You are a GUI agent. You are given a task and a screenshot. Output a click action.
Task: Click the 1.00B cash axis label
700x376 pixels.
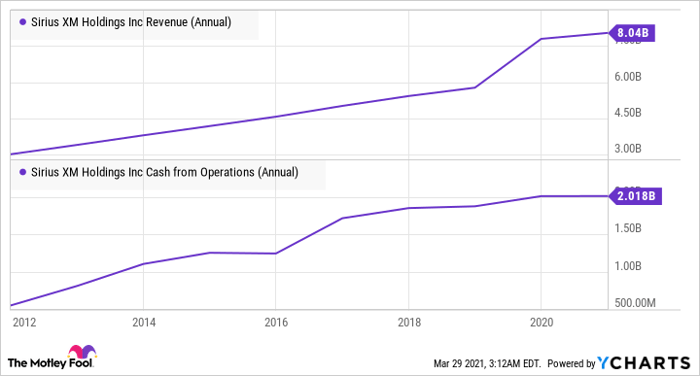(628, 266)
